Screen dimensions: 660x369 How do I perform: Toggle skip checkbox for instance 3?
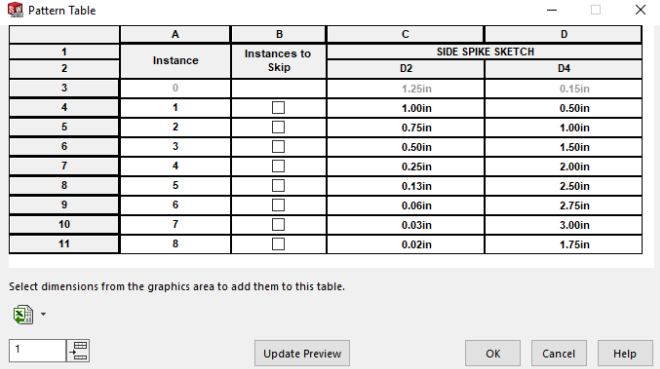278,147
